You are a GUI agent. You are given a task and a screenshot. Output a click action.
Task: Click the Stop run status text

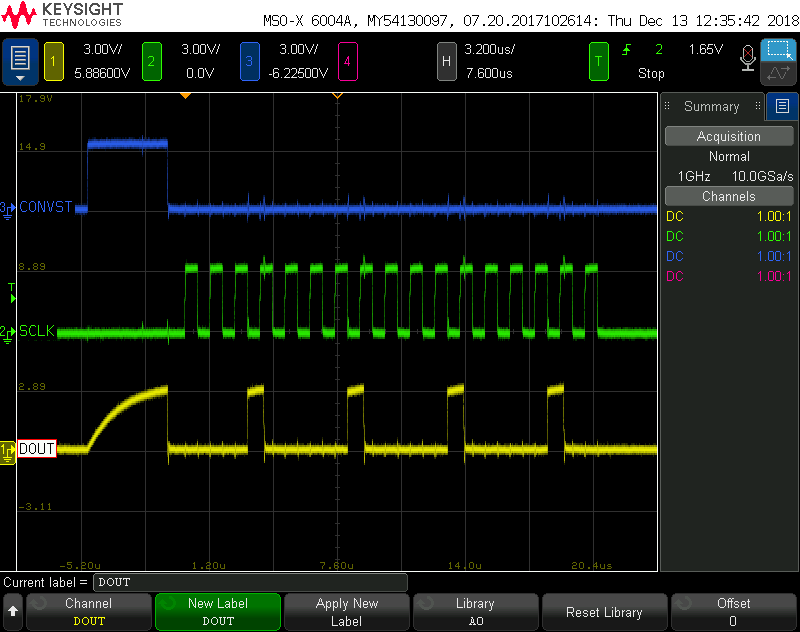pos(651,73)
